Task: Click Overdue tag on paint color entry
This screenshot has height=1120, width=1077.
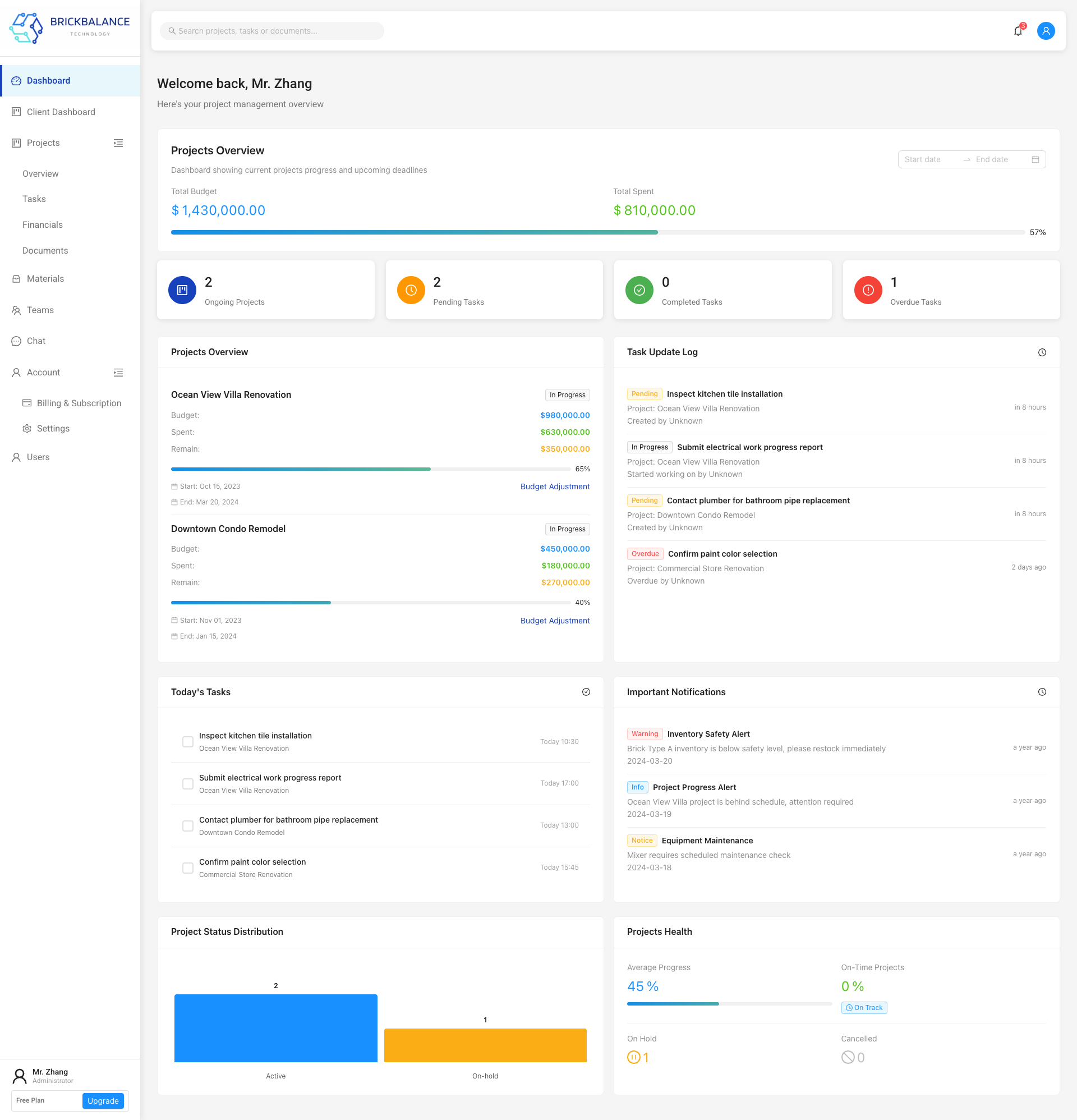Action: tap(645, 554)
